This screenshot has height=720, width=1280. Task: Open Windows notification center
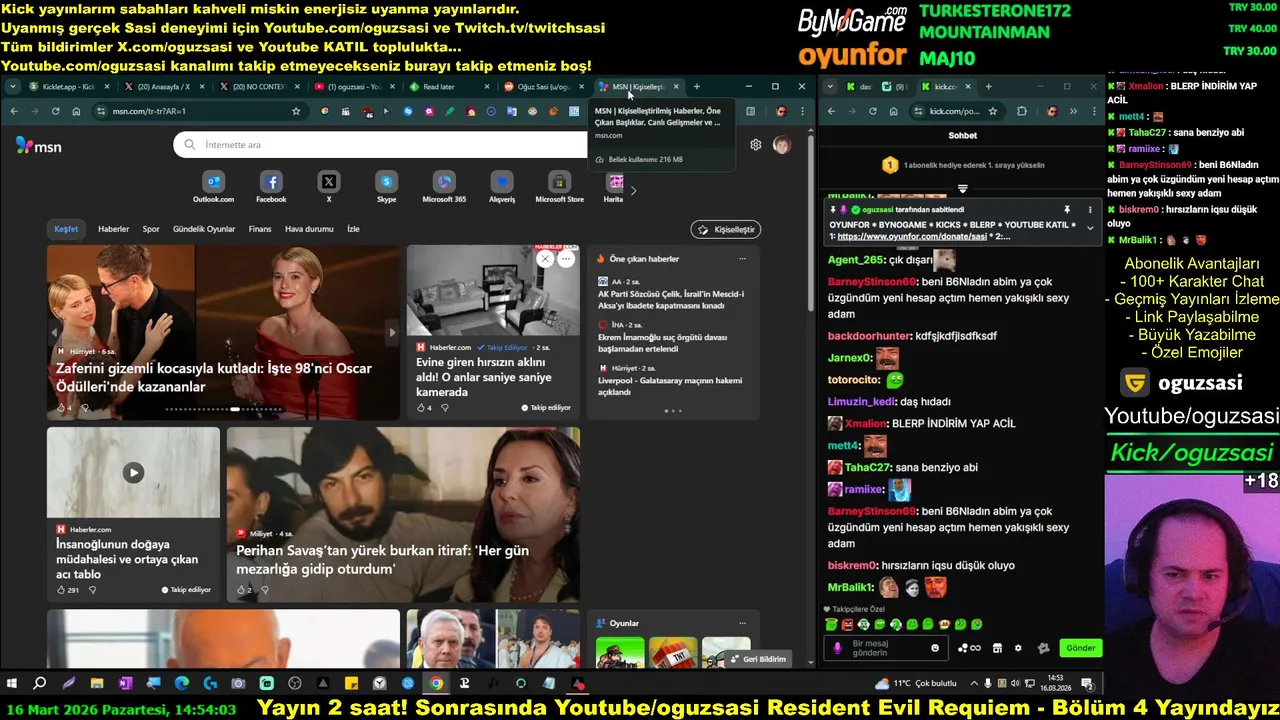pos(1087,684)
